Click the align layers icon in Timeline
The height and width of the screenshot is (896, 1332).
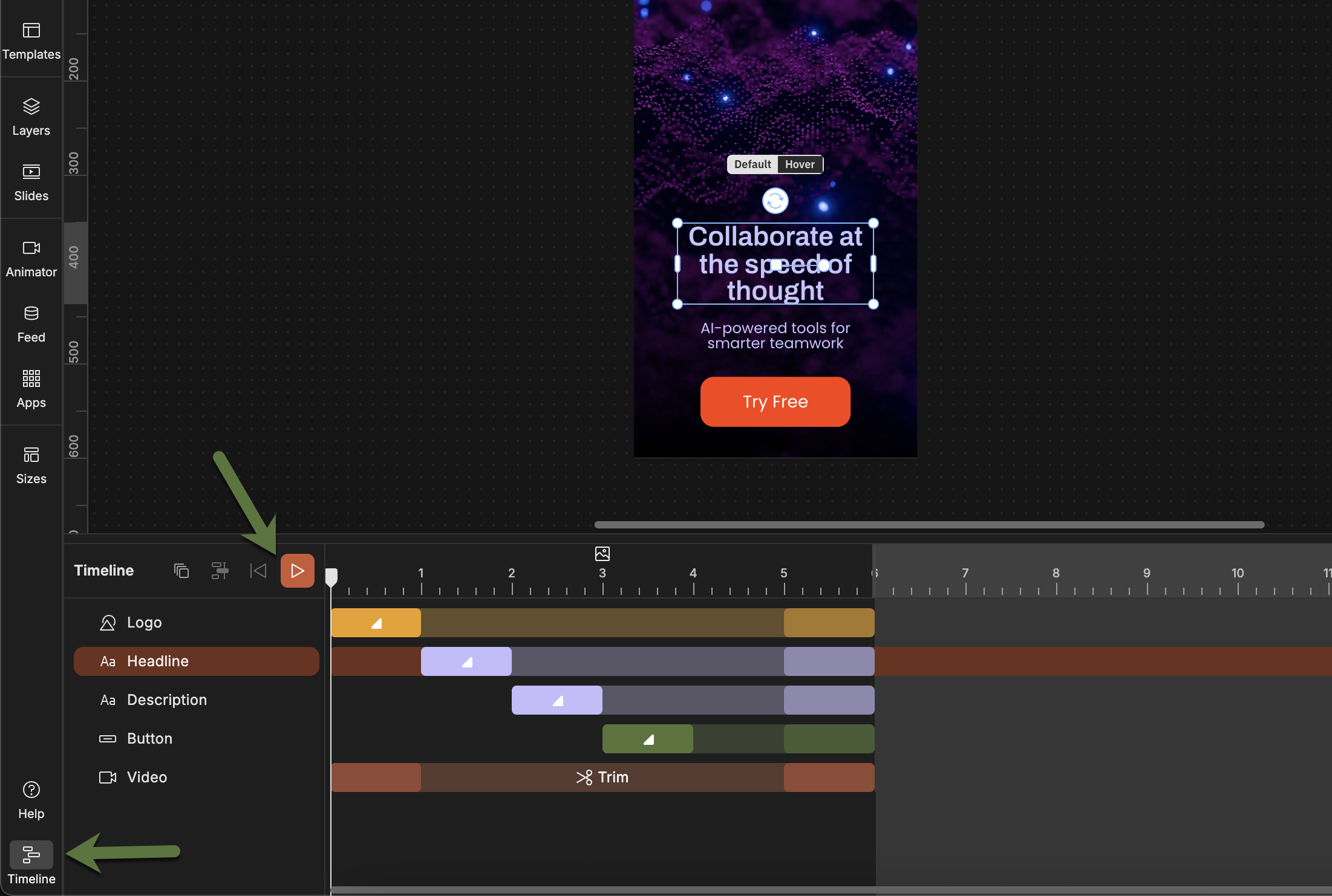point(220,571)
